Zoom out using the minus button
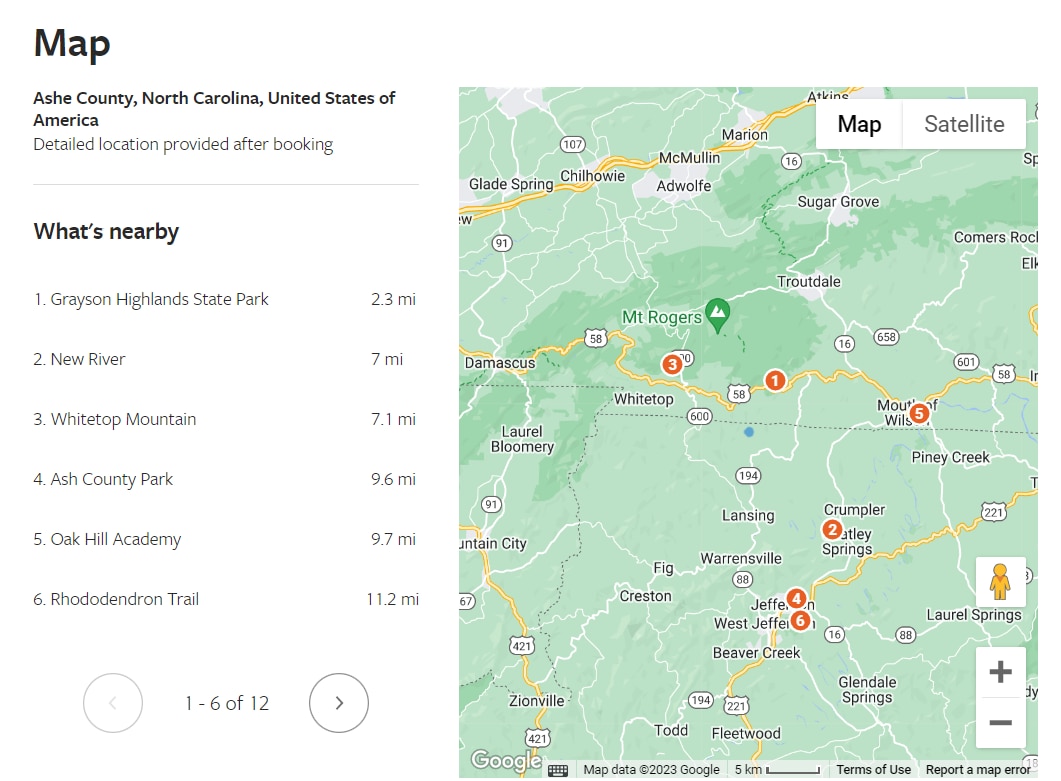 (1000, 723)
